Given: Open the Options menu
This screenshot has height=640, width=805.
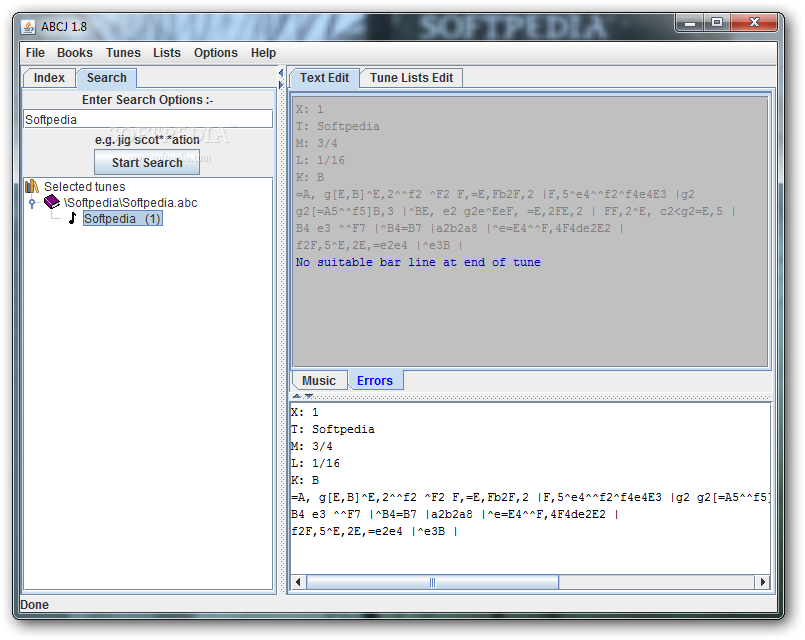Looking at the screenshot, I should coord(216,53).
